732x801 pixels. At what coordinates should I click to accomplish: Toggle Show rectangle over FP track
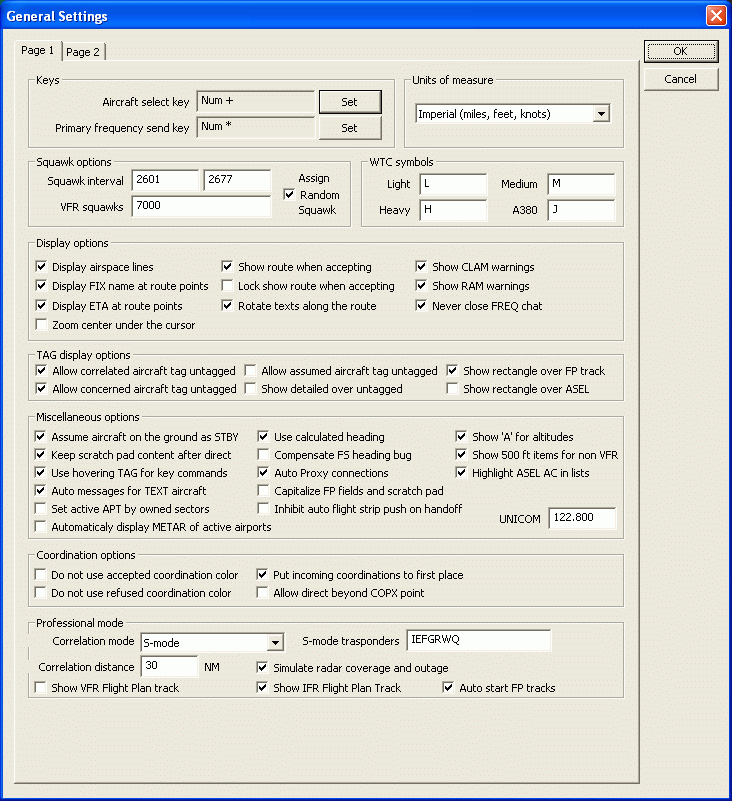pos(452,370)
